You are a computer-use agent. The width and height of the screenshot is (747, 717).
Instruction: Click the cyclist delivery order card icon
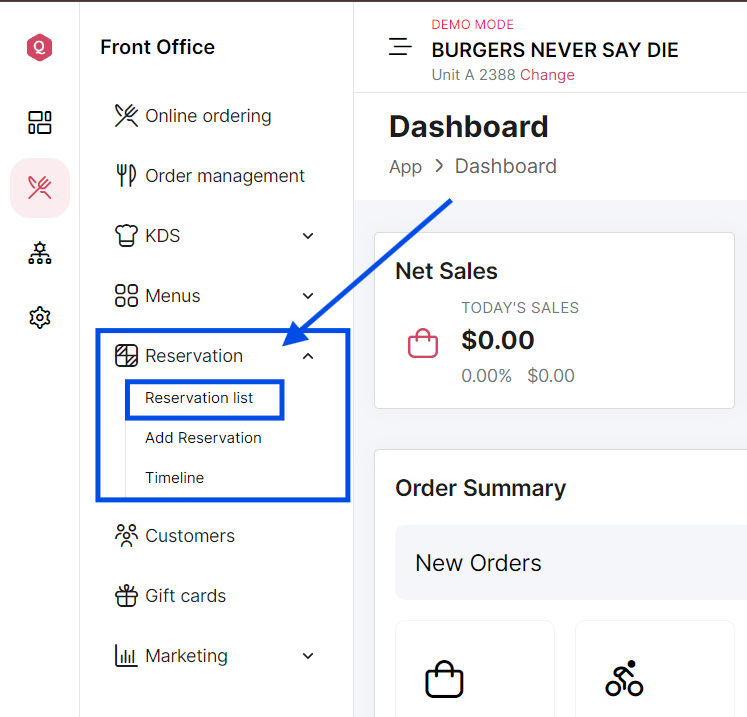(x=624, y=678)
